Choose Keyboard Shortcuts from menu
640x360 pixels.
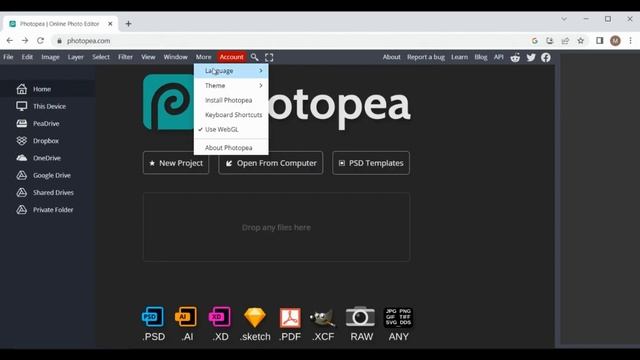click(231, 115)
